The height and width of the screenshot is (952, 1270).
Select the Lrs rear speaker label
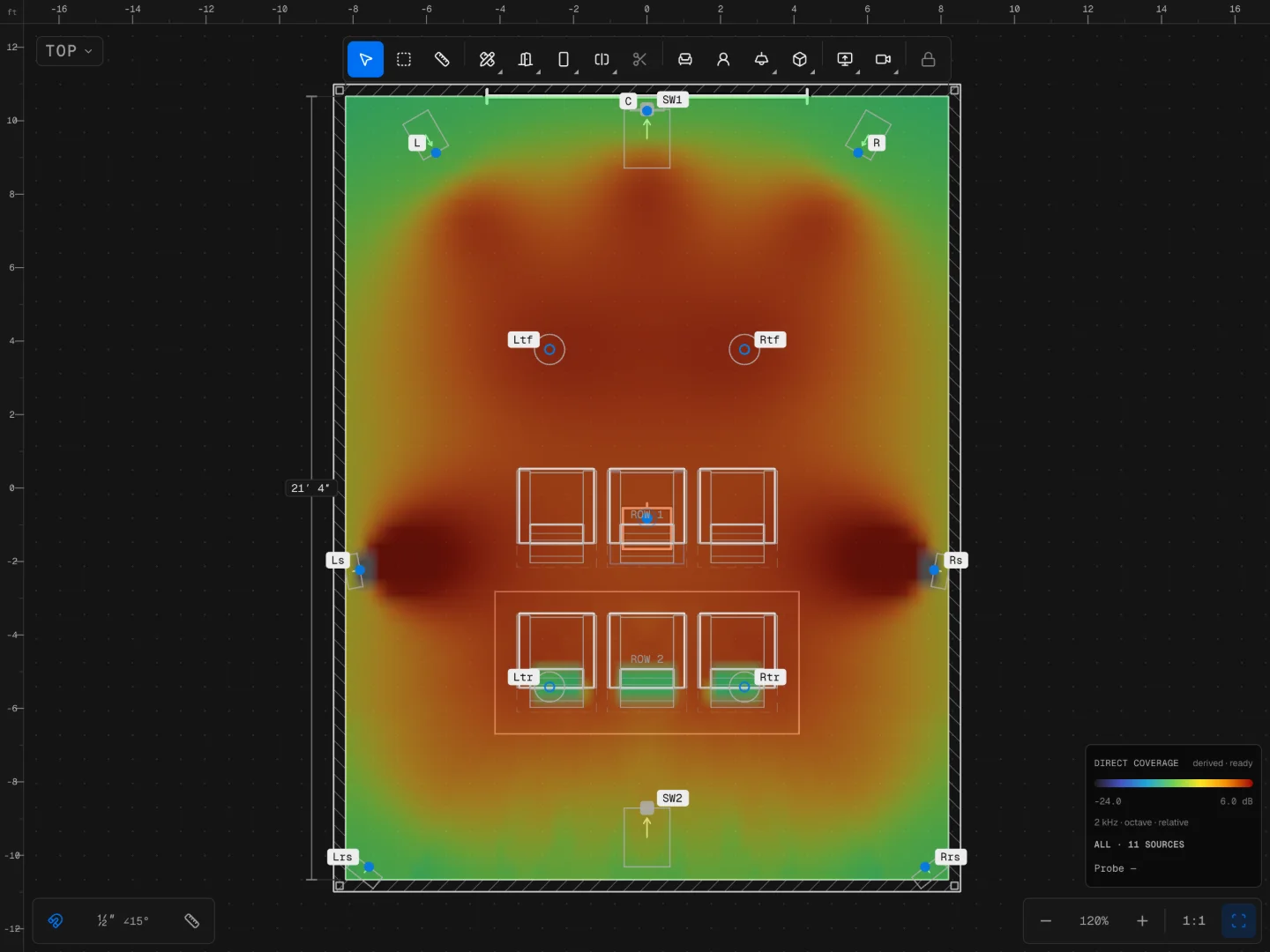342,857
